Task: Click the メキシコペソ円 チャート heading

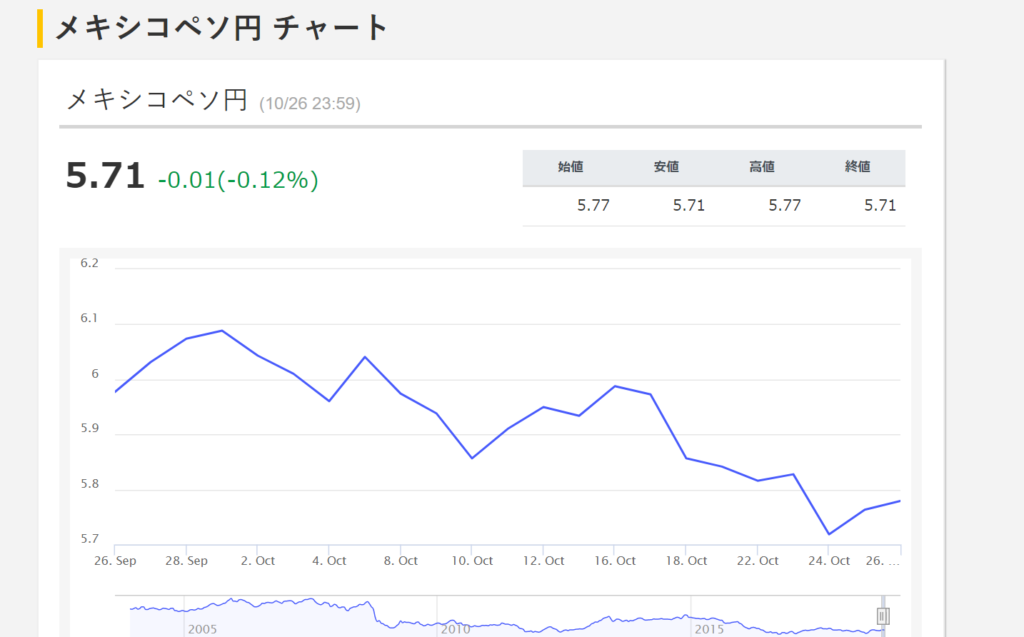Action: [221, 28]
